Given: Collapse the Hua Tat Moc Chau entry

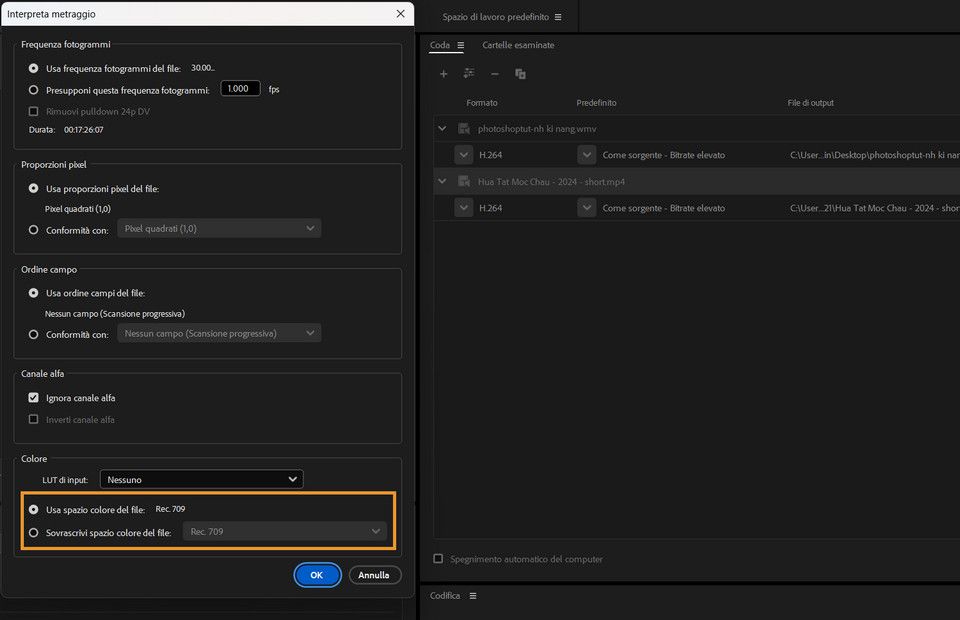Looking at the screenshot, I should click(x=441, y=181).
